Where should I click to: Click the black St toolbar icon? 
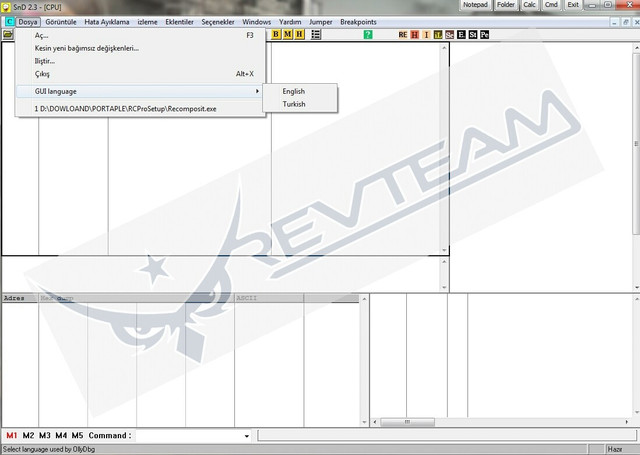[x=473, y=35]
